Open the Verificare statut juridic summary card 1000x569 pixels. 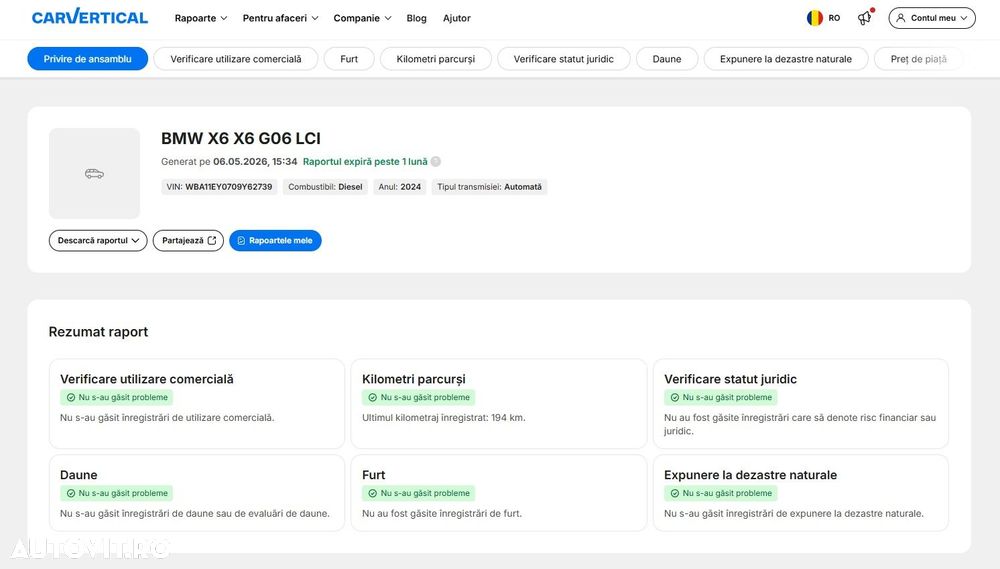(x=801, y=404)
